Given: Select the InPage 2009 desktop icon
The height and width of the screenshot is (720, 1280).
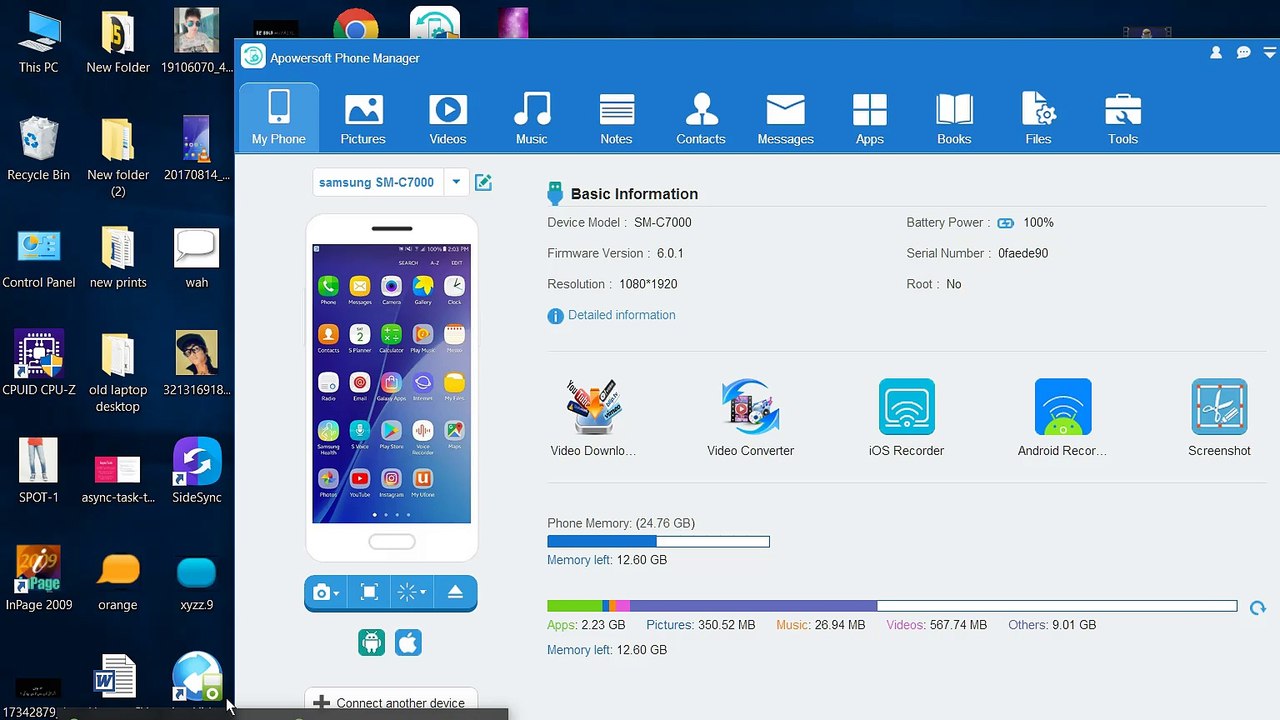Looking at the screenshot, I should point(38,579).
